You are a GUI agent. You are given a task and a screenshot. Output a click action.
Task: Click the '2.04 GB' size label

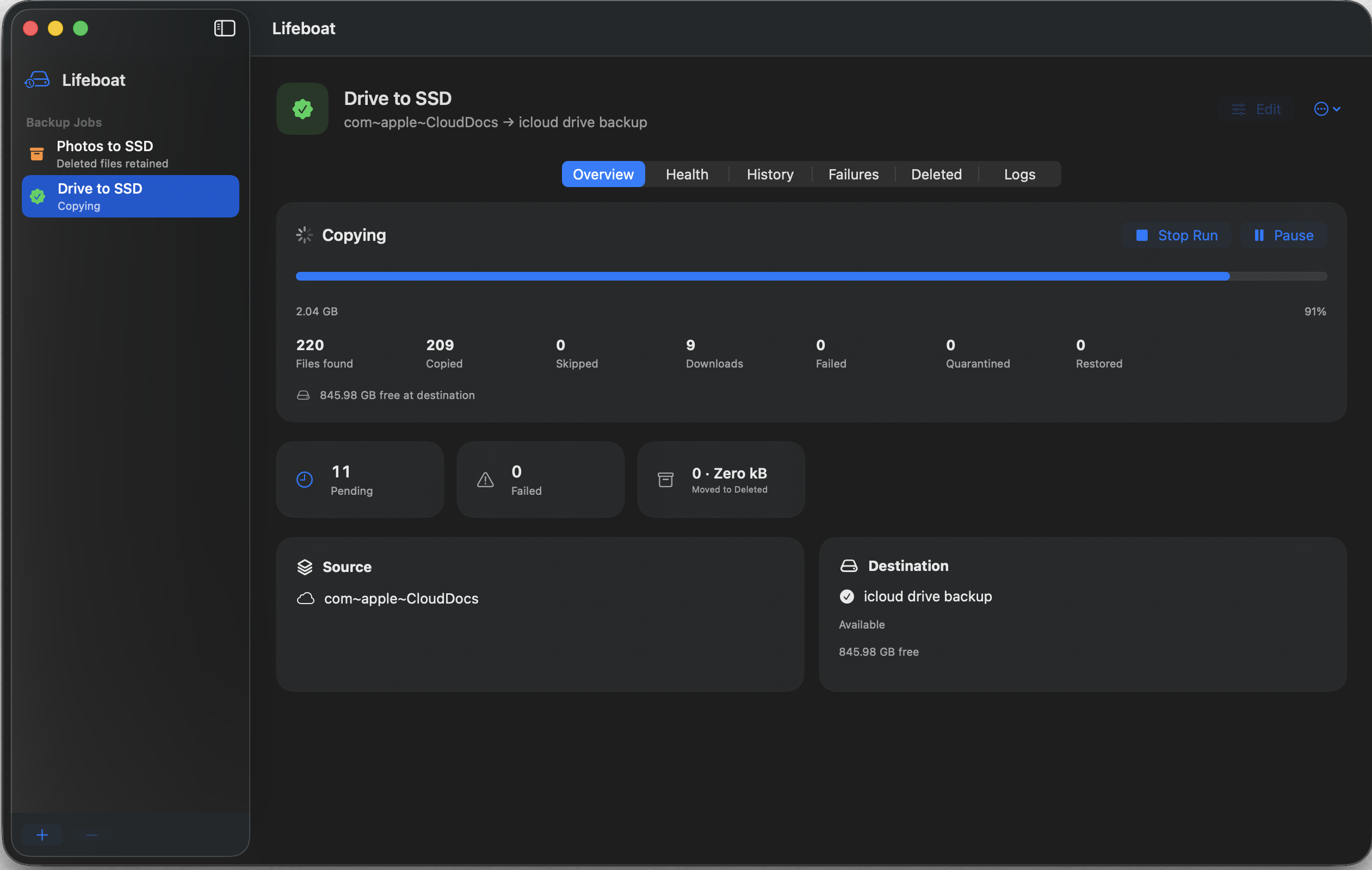tap(317, 312)
